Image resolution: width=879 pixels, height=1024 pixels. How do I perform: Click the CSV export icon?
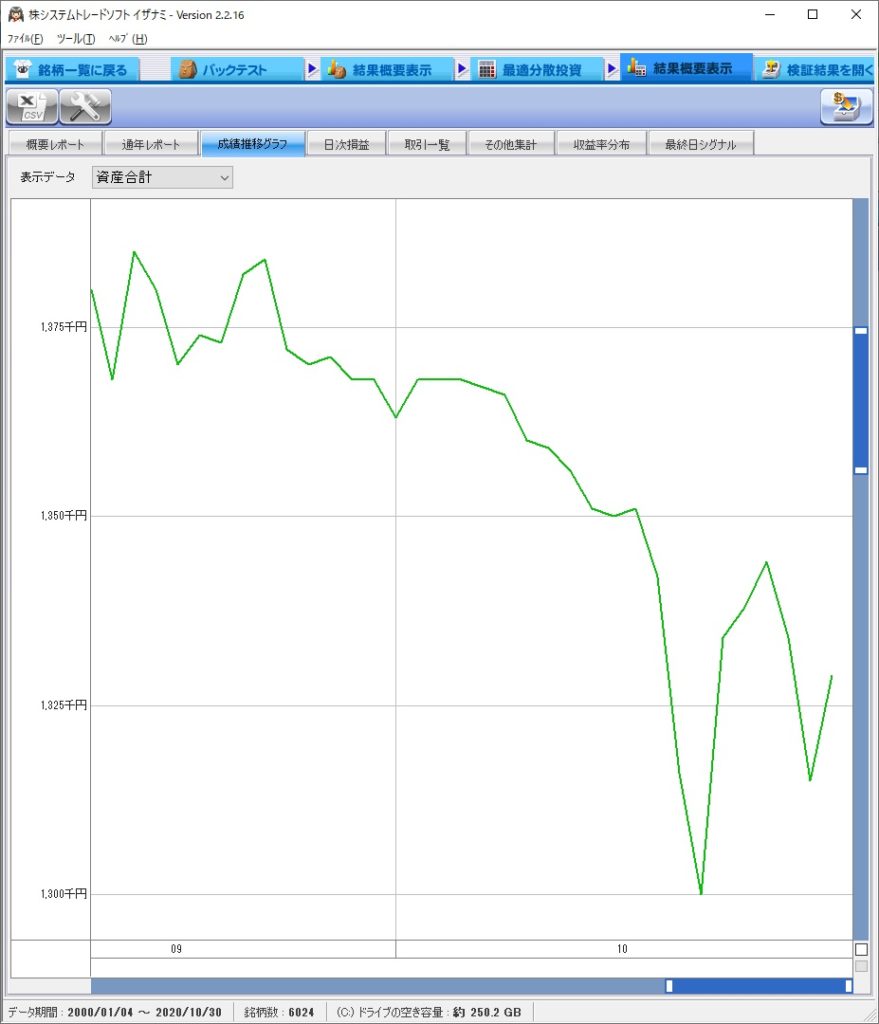point(31,106)
